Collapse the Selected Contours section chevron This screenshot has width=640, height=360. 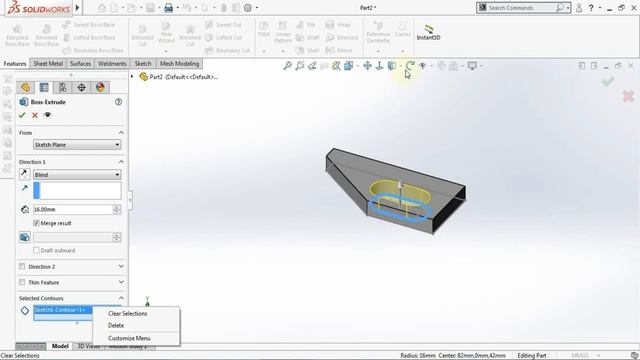click(x=121, y=298)
